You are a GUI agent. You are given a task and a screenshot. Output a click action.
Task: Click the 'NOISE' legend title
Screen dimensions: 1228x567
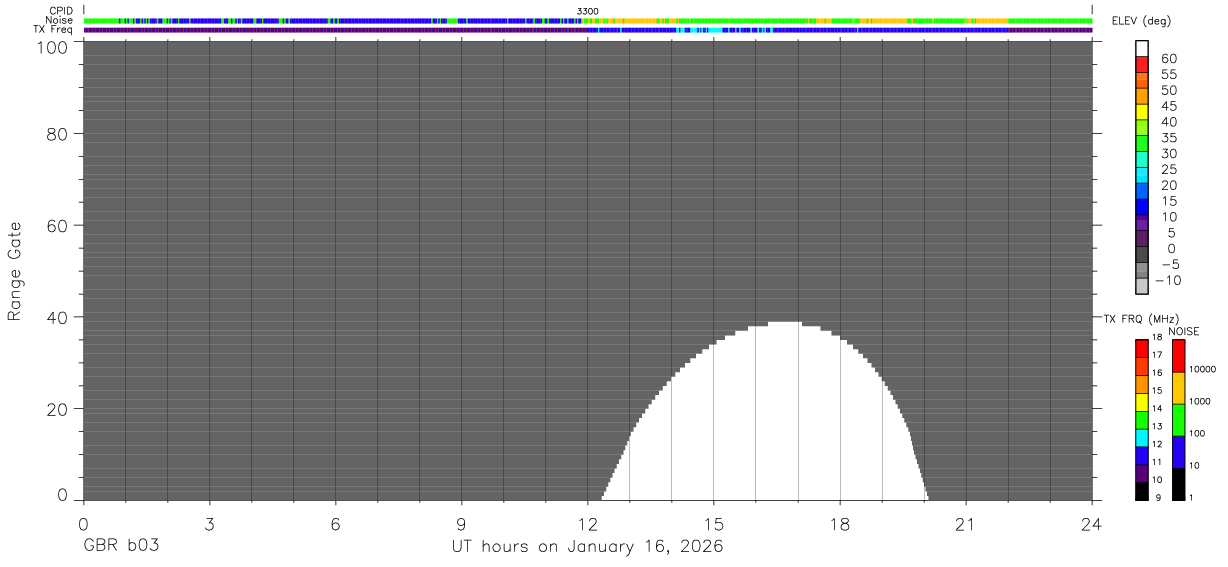click(1185, 331)
